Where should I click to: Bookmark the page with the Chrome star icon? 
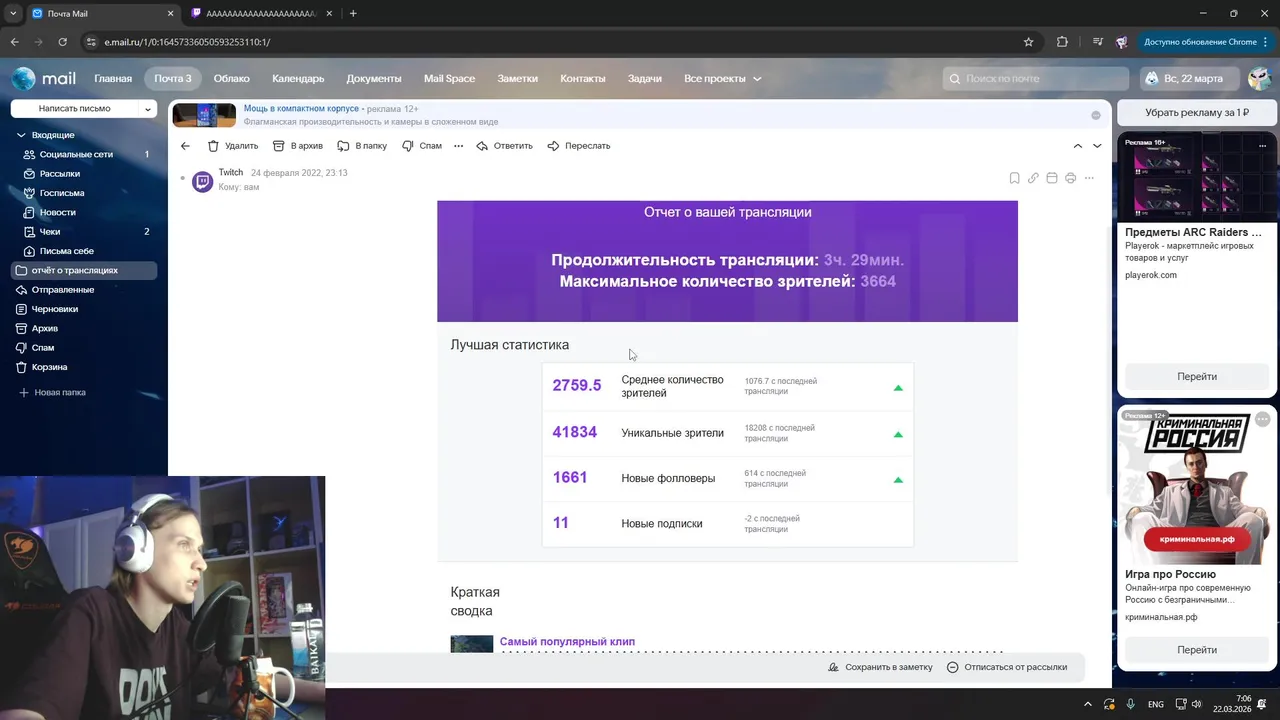pyautogui.click(x=1028, y=42)
